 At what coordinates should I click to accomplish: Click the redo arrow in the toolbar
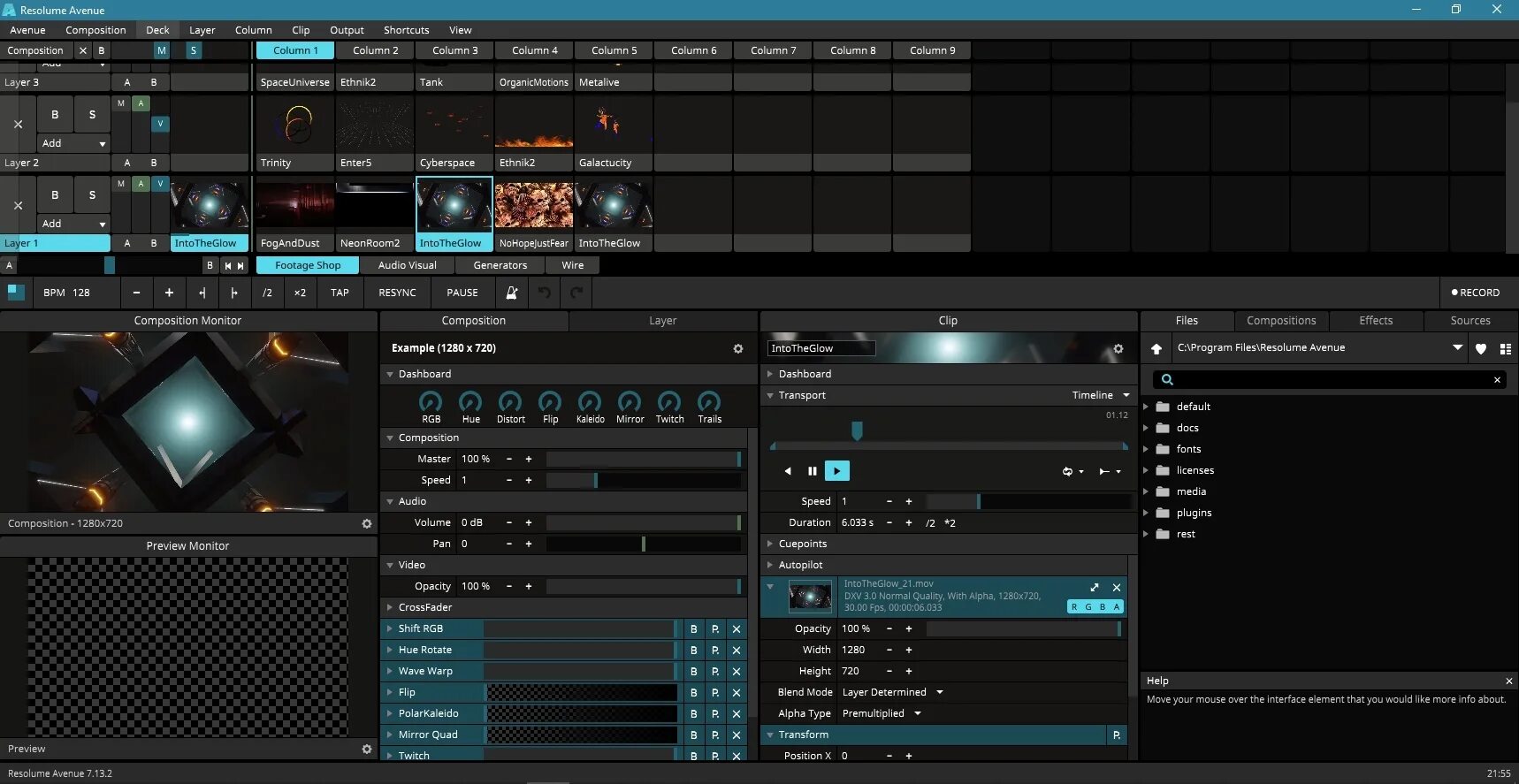coord(576,293)
